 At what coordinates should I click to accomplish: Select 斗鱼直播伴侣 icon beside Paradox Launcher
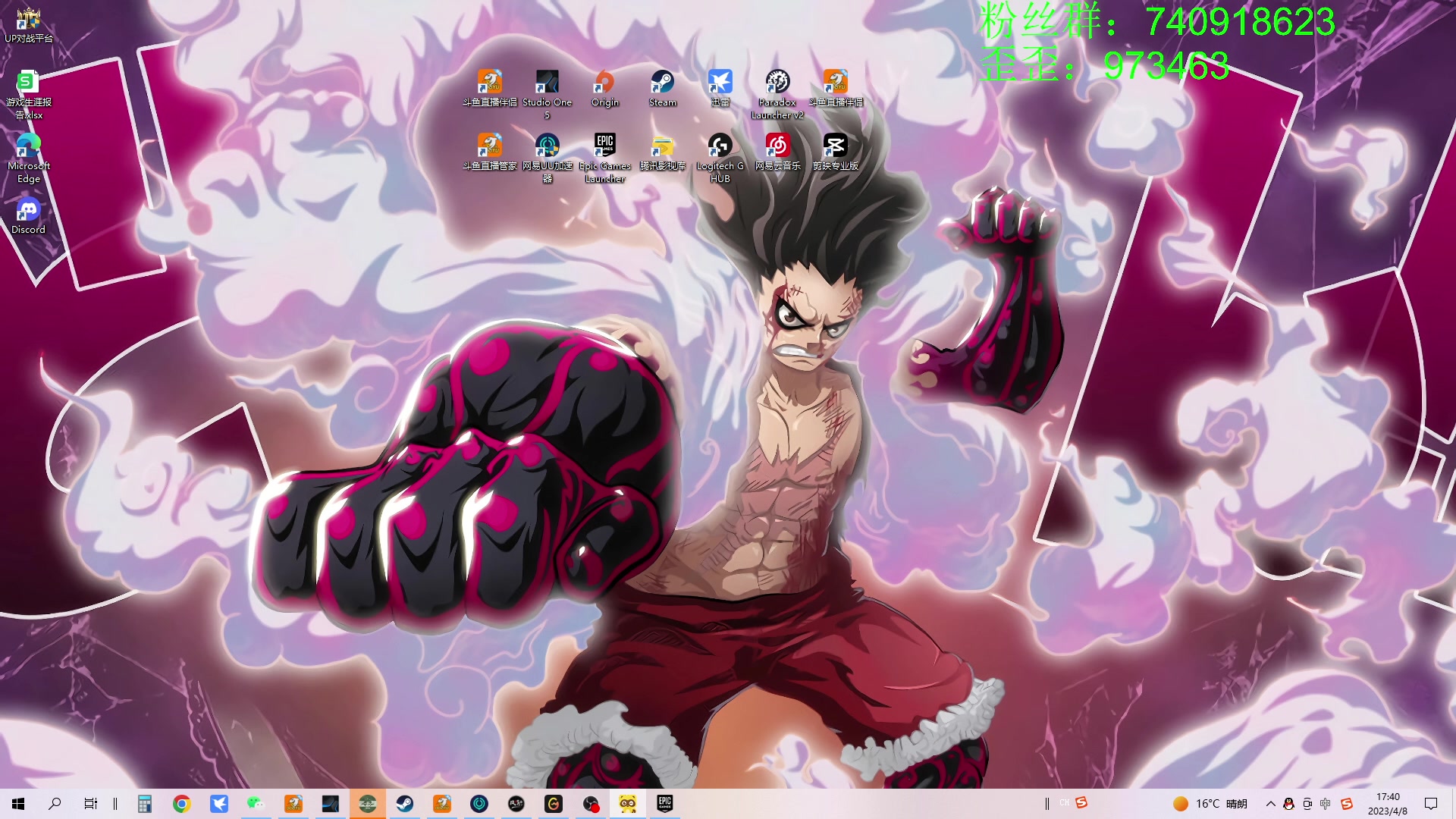[x=836, y=88]
